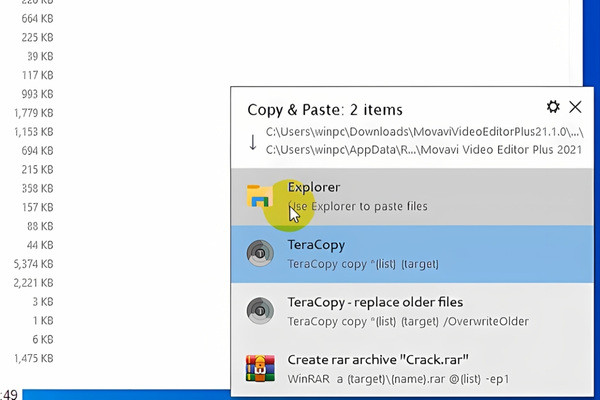Click the WinRAR a (target)\(name).rar command text

[x=398, y=379]
